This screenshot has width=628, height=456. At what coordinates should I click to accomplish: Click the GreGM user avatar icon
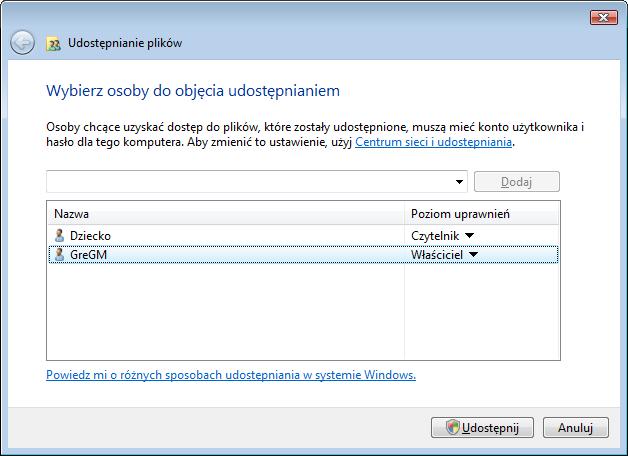pyautogui.click(x=59, y=255)
